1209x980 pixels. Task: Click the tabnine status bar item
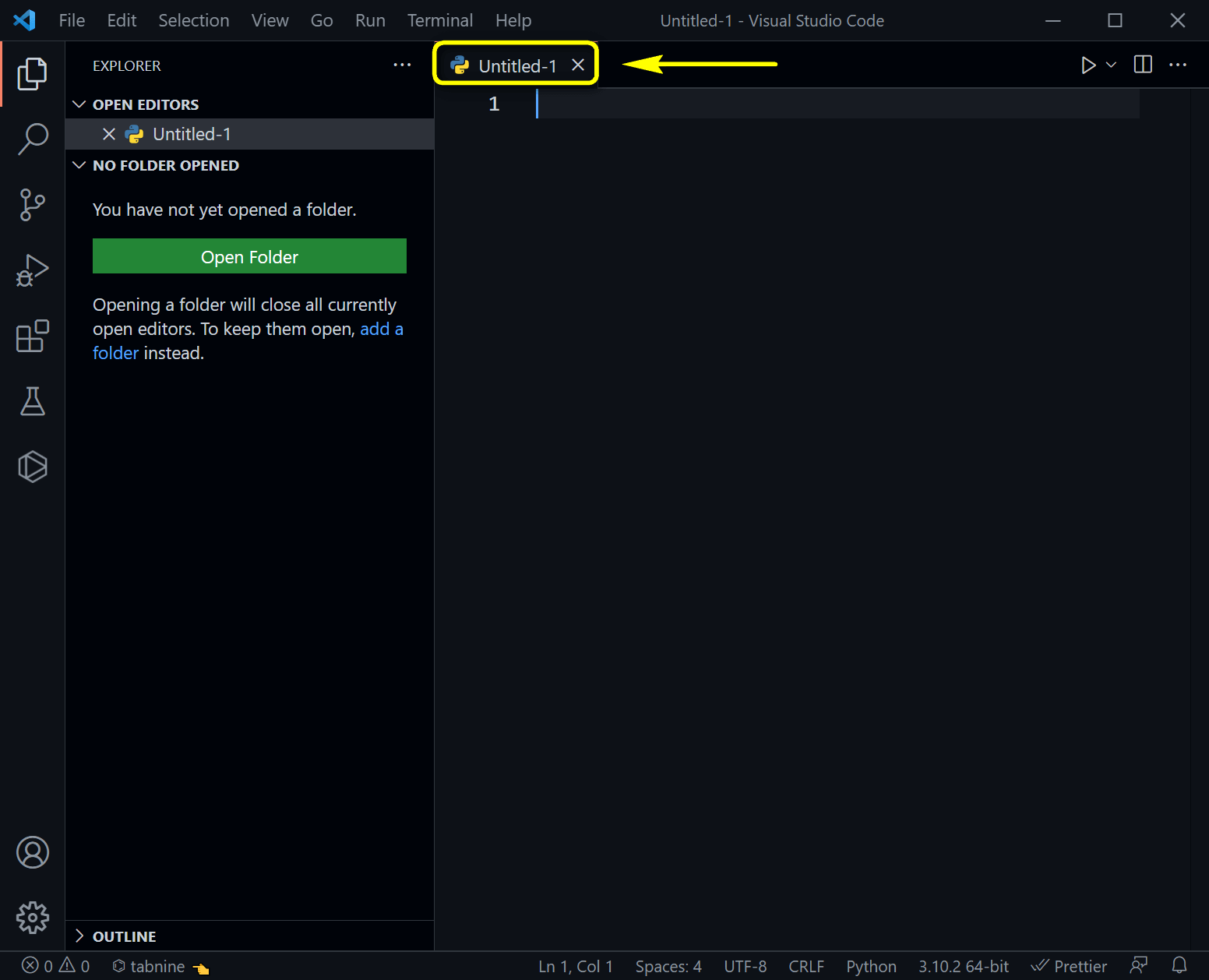click(x=160, y=966)
